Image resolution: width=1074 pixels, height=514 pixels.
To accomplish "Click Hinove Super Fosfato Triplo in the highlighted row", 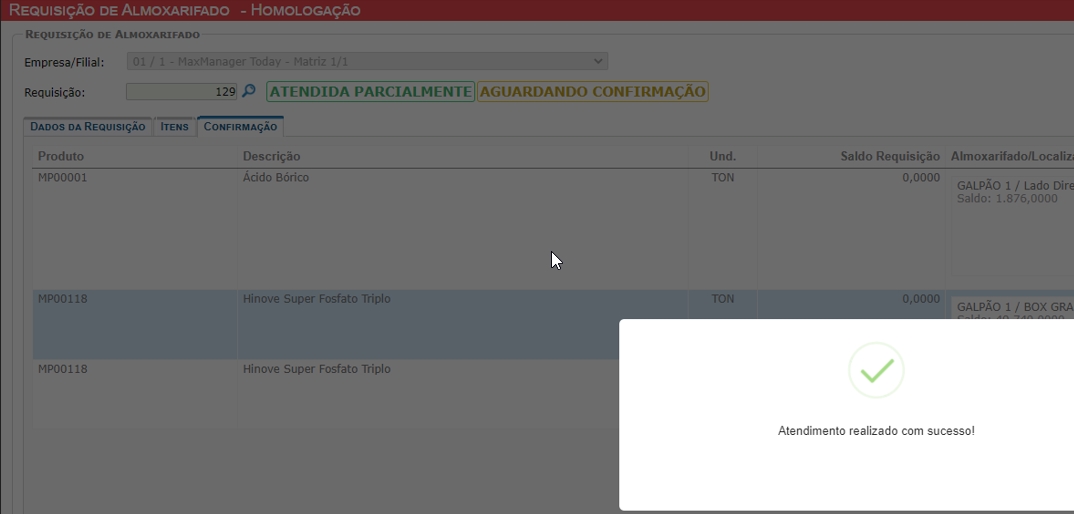I will 316,299.
